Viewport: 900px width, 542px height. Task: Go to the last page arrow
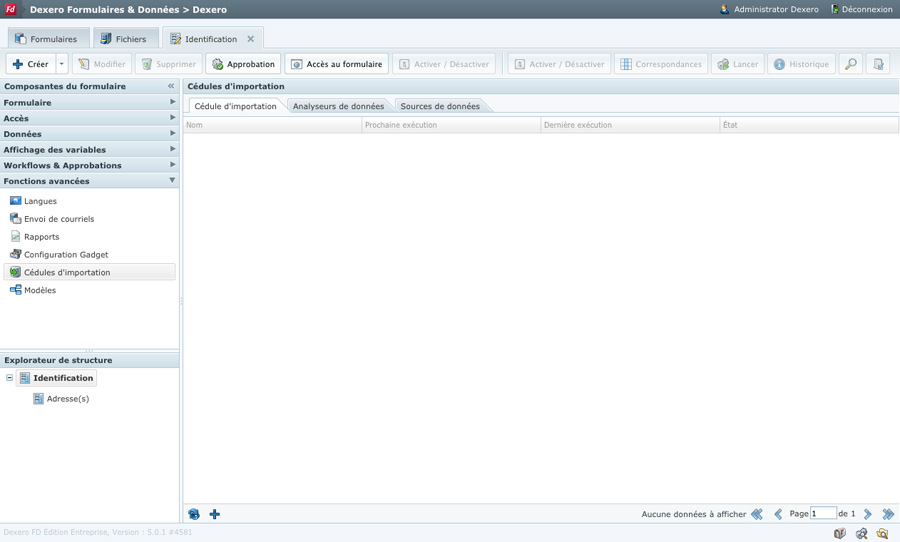(888, 514)
